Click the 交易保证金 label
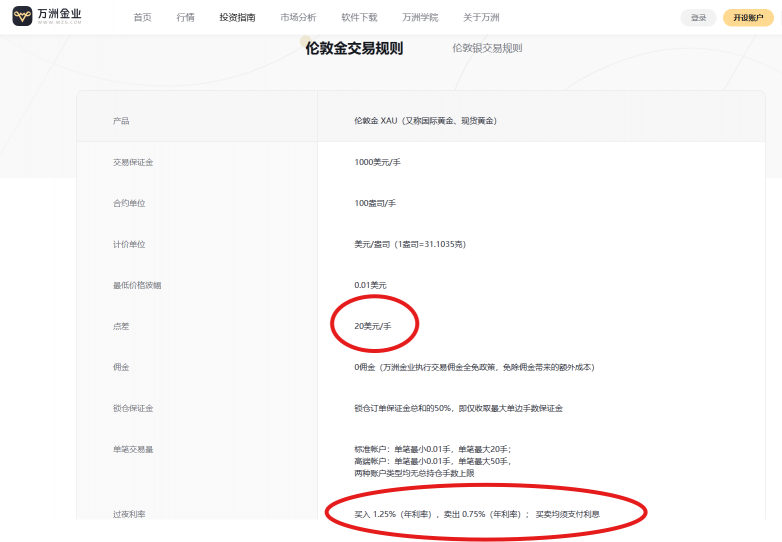The width and height of the screenshot is (782, 542). point(133,163)
